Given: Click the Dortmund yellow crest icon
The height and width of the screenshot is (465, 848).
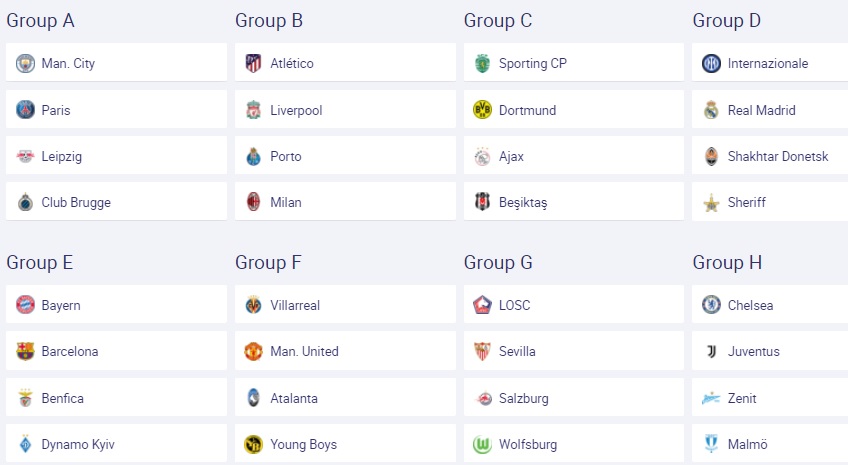Looking at the screenshot, I should (483, 110).
